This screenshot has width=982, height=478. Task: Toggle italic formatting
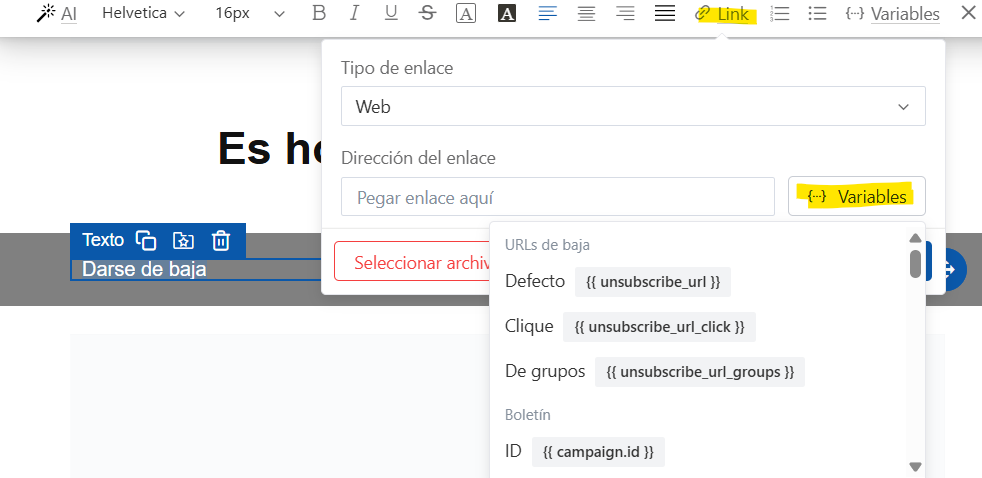pos(354,14)
